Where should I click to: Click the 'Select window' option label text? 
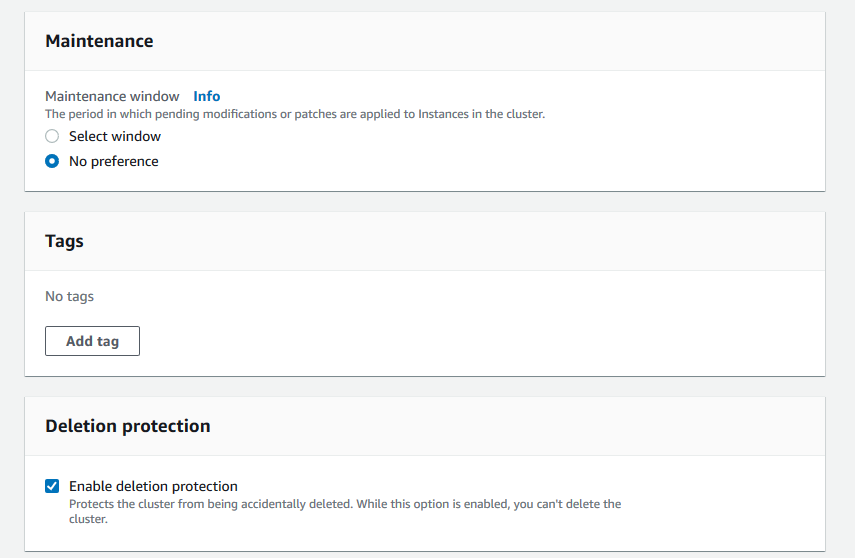pyautogui.click(x=115, y=136)
